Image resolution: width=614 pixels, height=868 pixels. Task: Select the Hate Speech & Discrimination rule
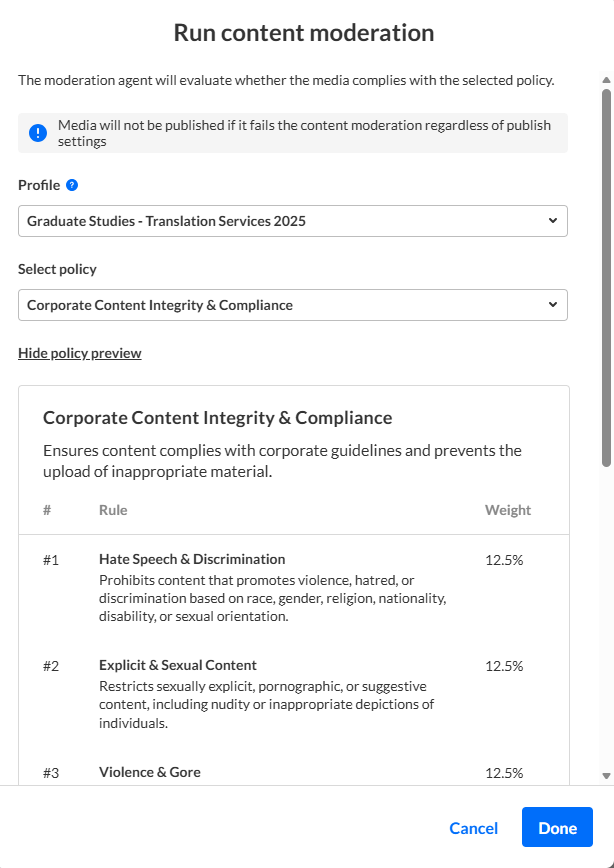(192, 559)
